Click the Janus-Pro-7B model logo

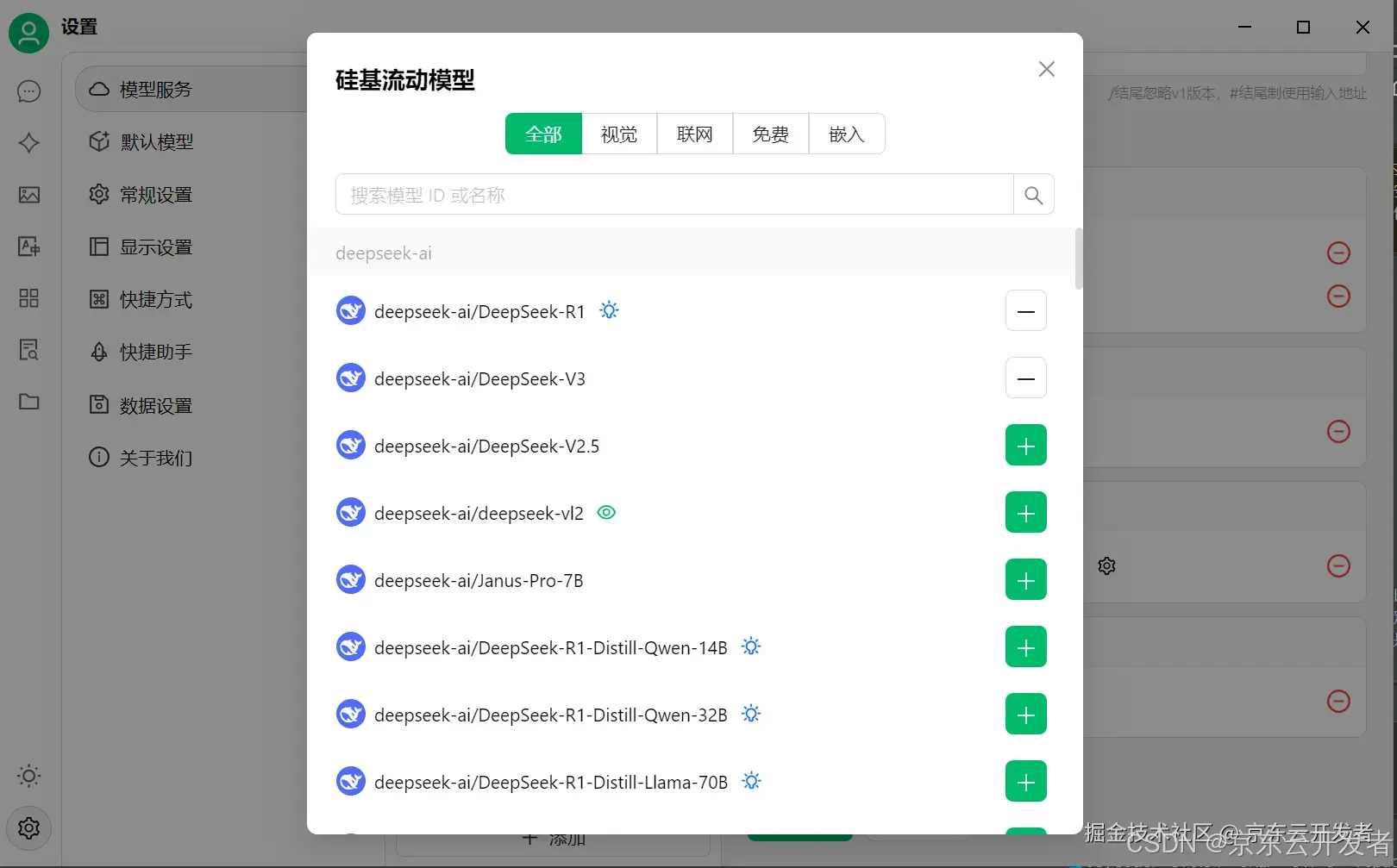(x=351, y=580)
